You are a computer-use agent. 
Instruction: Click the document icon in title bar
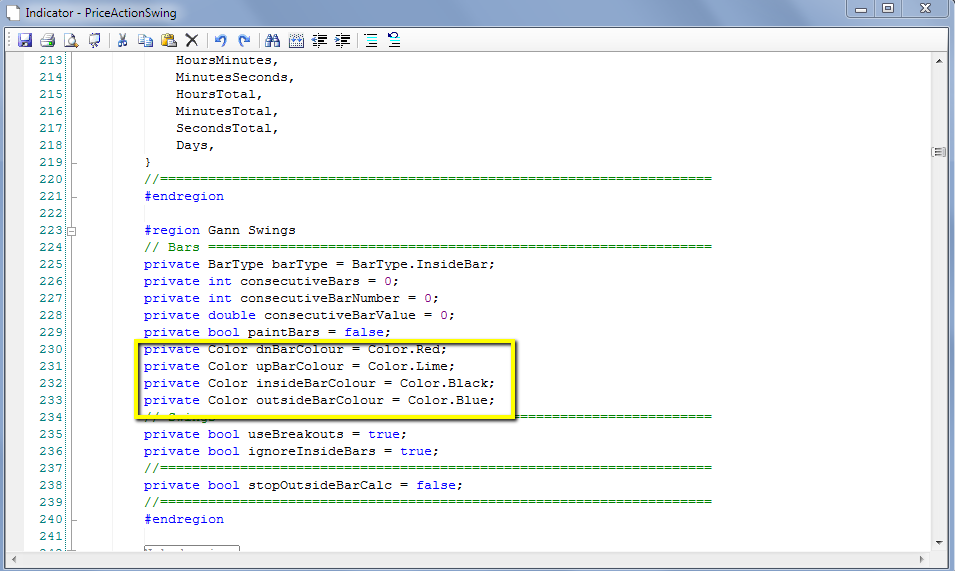point(13,12)
